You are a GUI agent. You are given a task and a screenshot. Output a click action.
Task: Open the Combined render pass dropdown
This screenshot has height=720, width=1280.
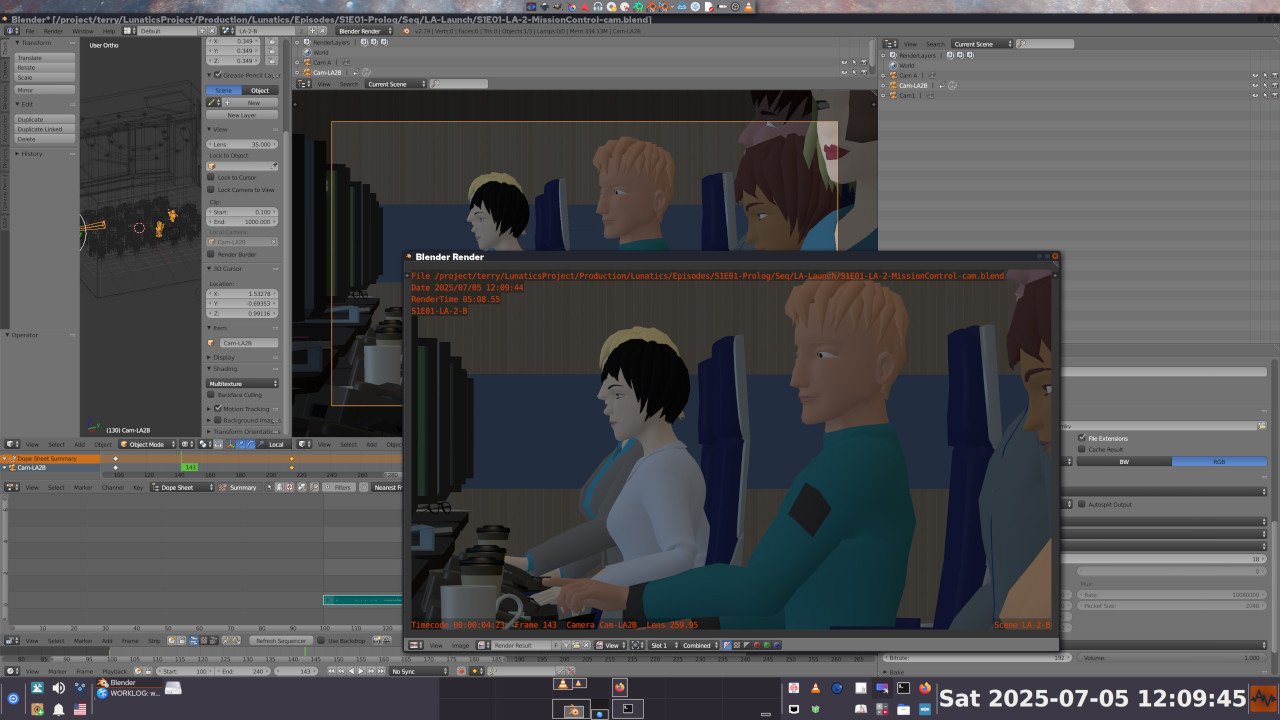699,645
